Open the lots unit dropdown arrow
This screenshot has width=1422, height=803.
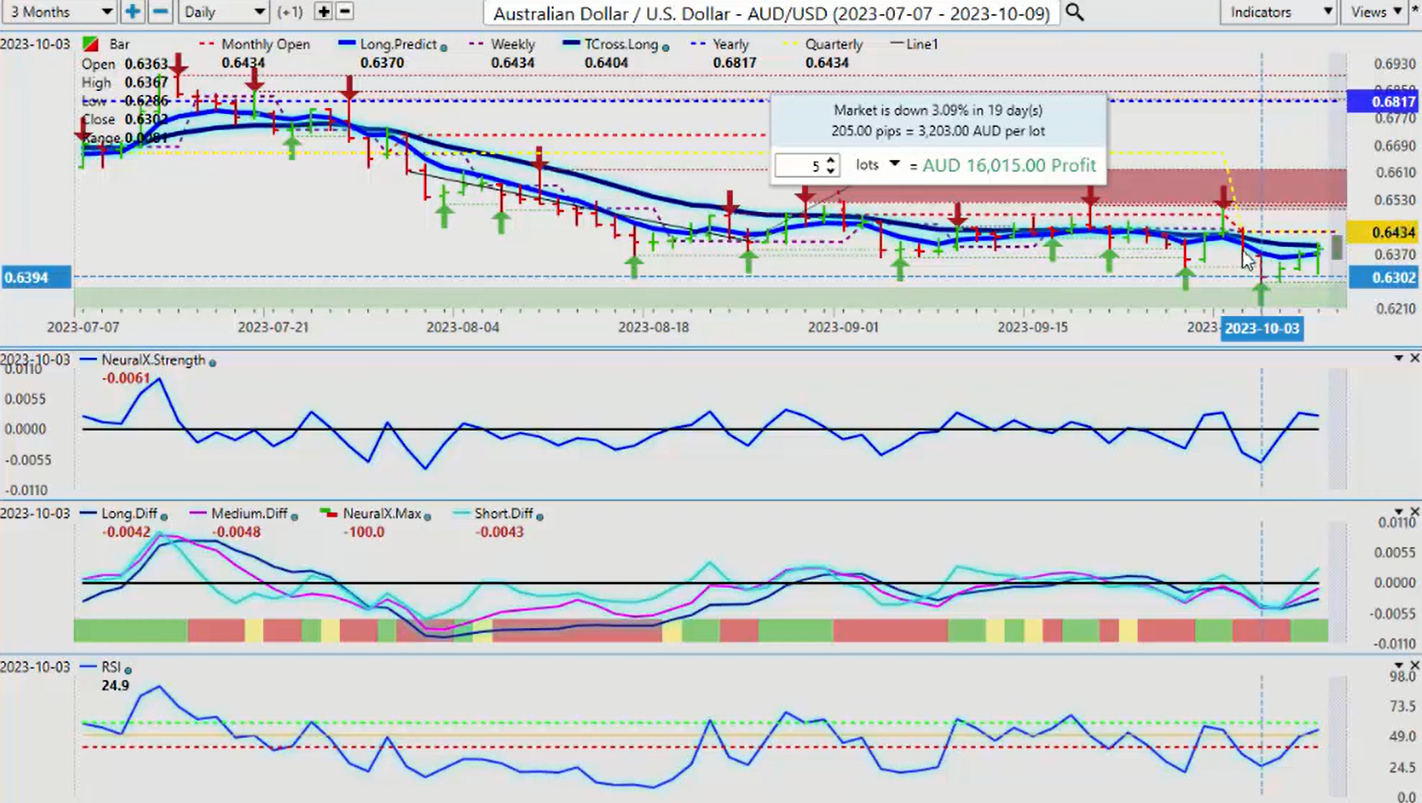pyautogui.click(x=895, y=164)
